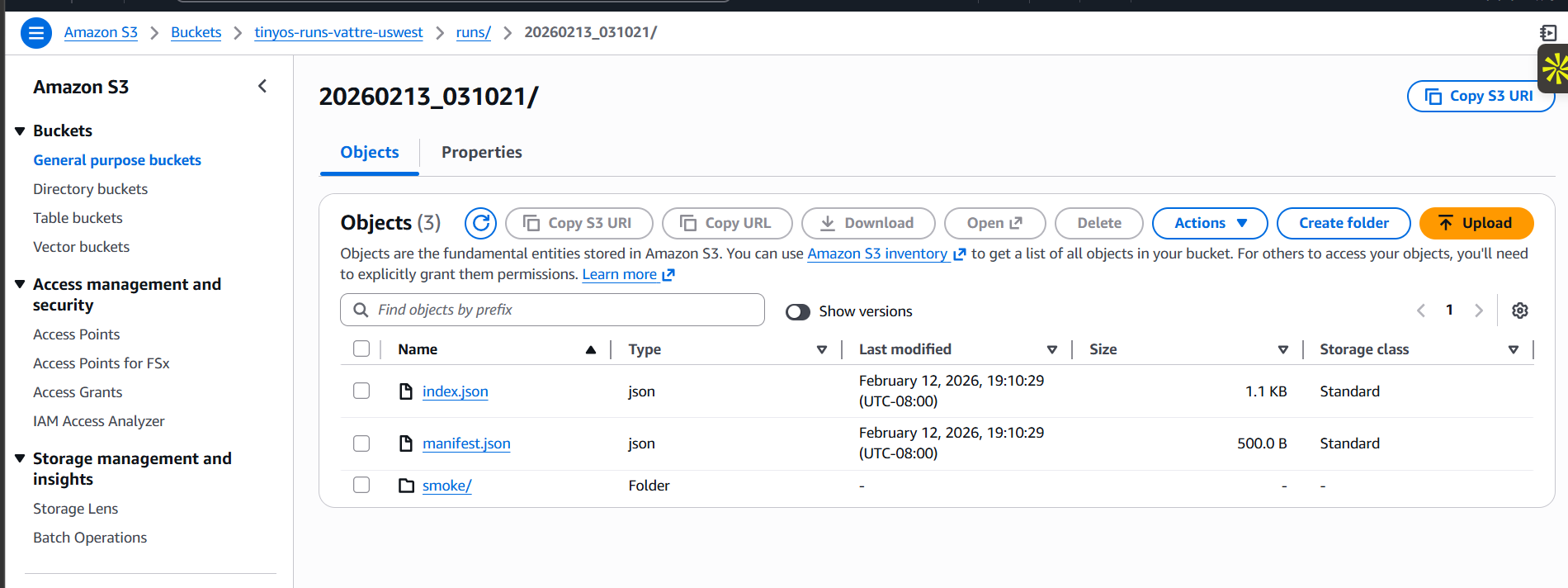Click the Copy URL button

click(727, 223)
